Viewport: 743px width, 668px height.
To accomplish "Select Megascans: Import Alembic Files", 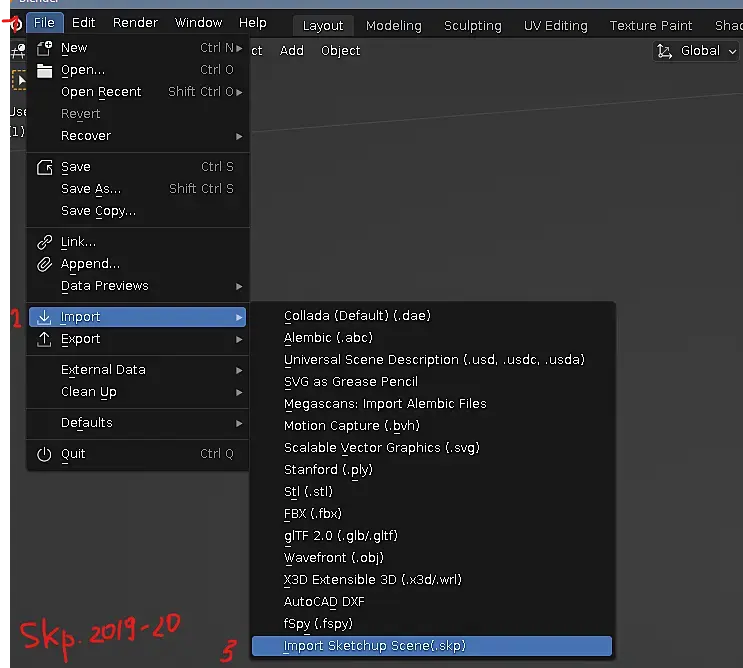I will click(x=432, y=404).
